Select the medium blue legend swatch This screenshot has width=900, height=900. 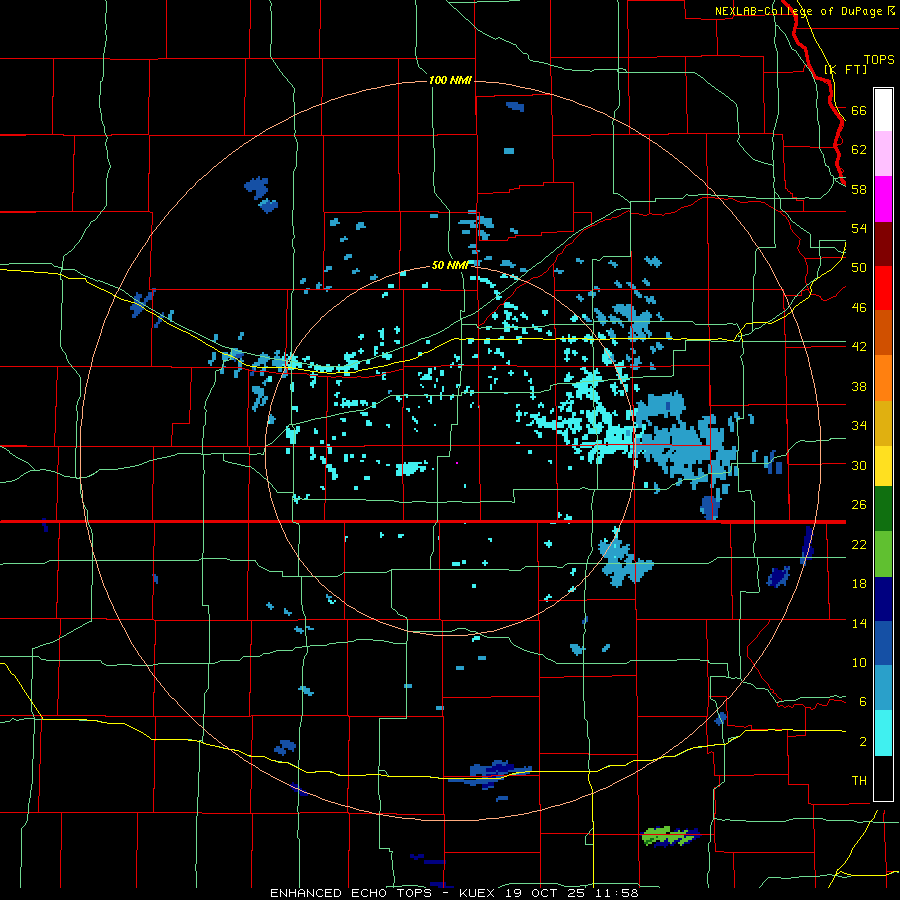(883, 643)
